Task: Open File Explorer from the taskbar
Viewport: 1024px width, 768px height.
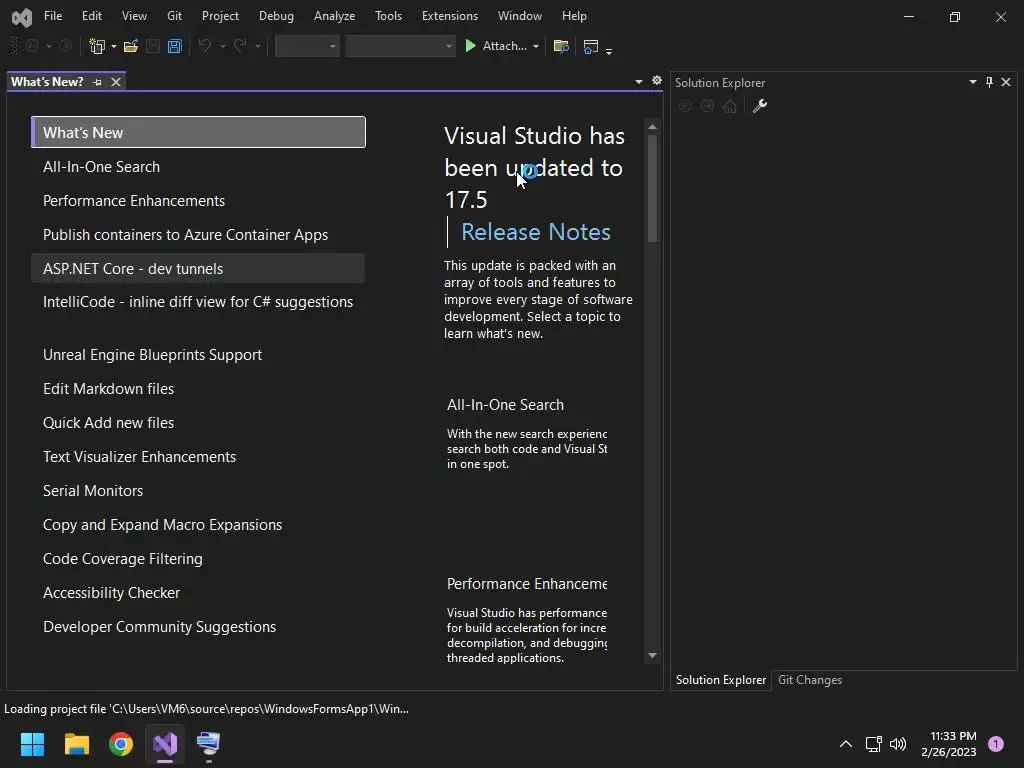Action: pos(76,744)
